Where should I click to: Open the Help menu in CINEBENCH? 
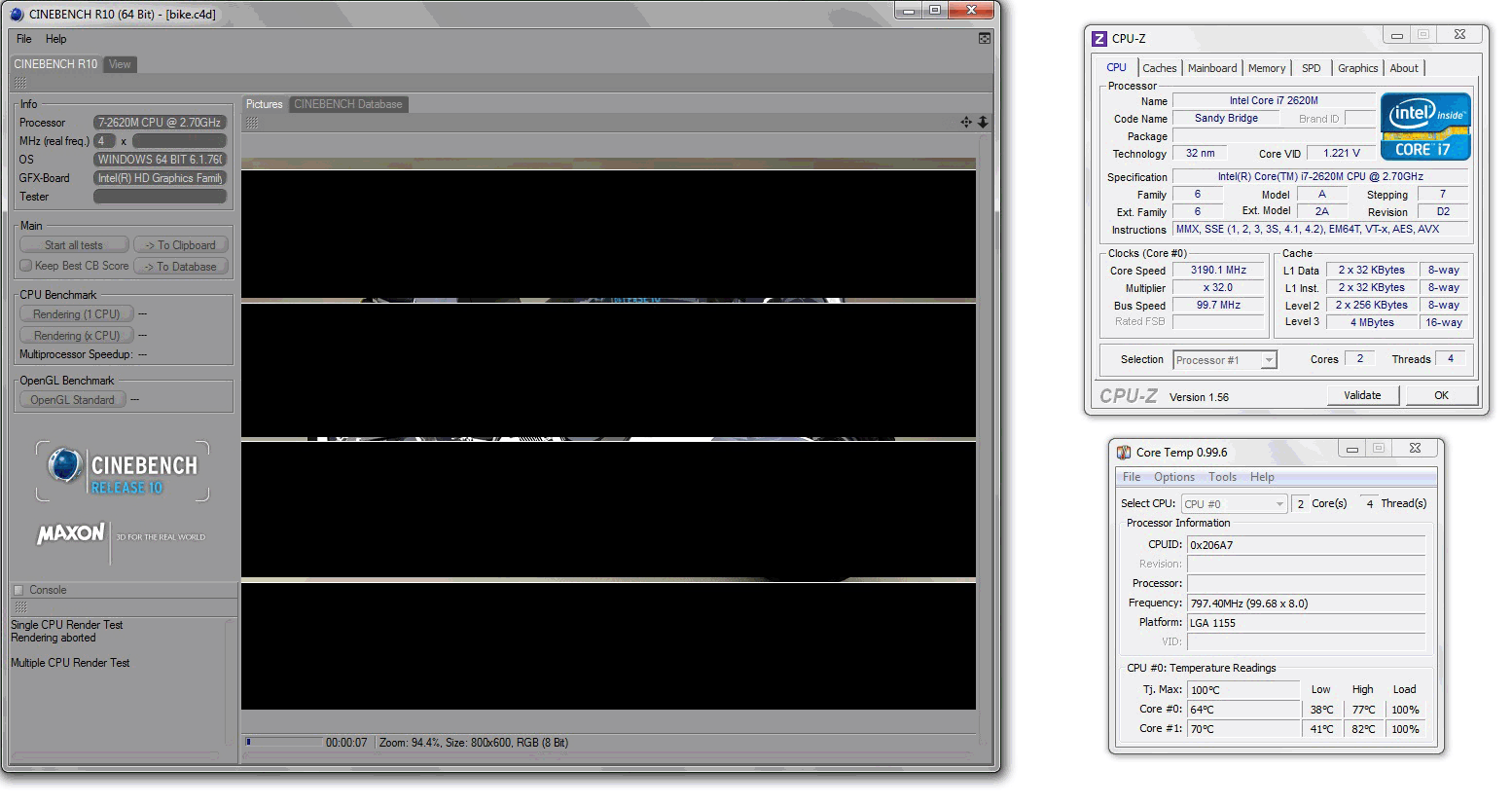point(56,39)
